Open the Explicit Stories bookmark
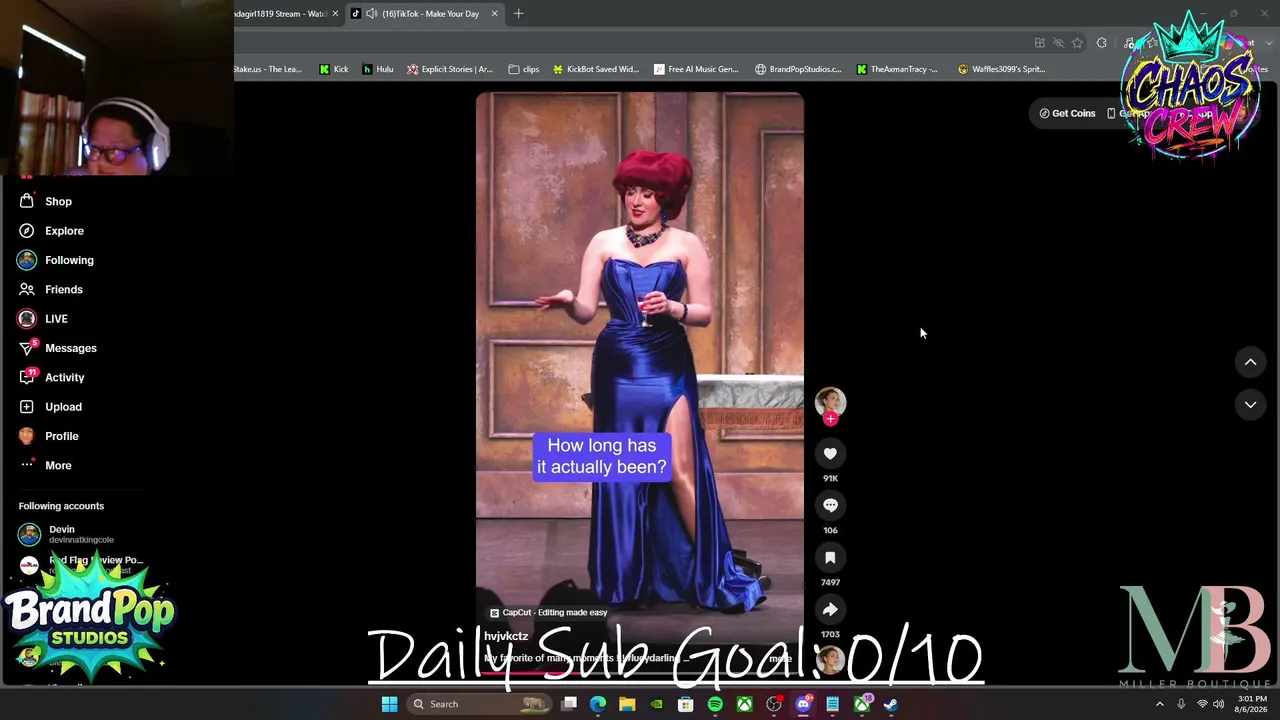 pyautogui.click(x=450, y=69)
